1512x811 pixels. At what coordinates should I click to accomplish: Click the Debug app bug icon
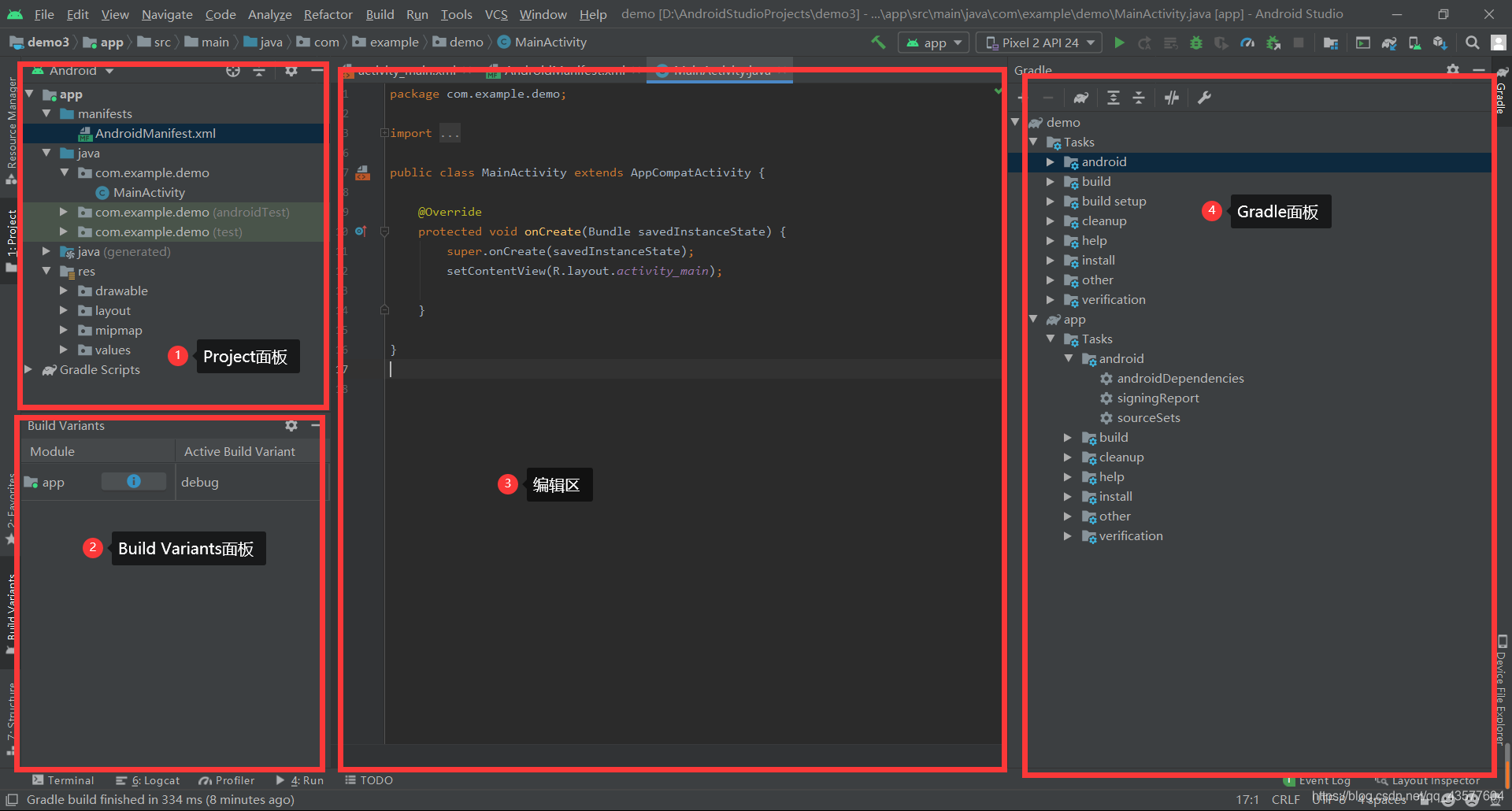[x=1196, y=43]
